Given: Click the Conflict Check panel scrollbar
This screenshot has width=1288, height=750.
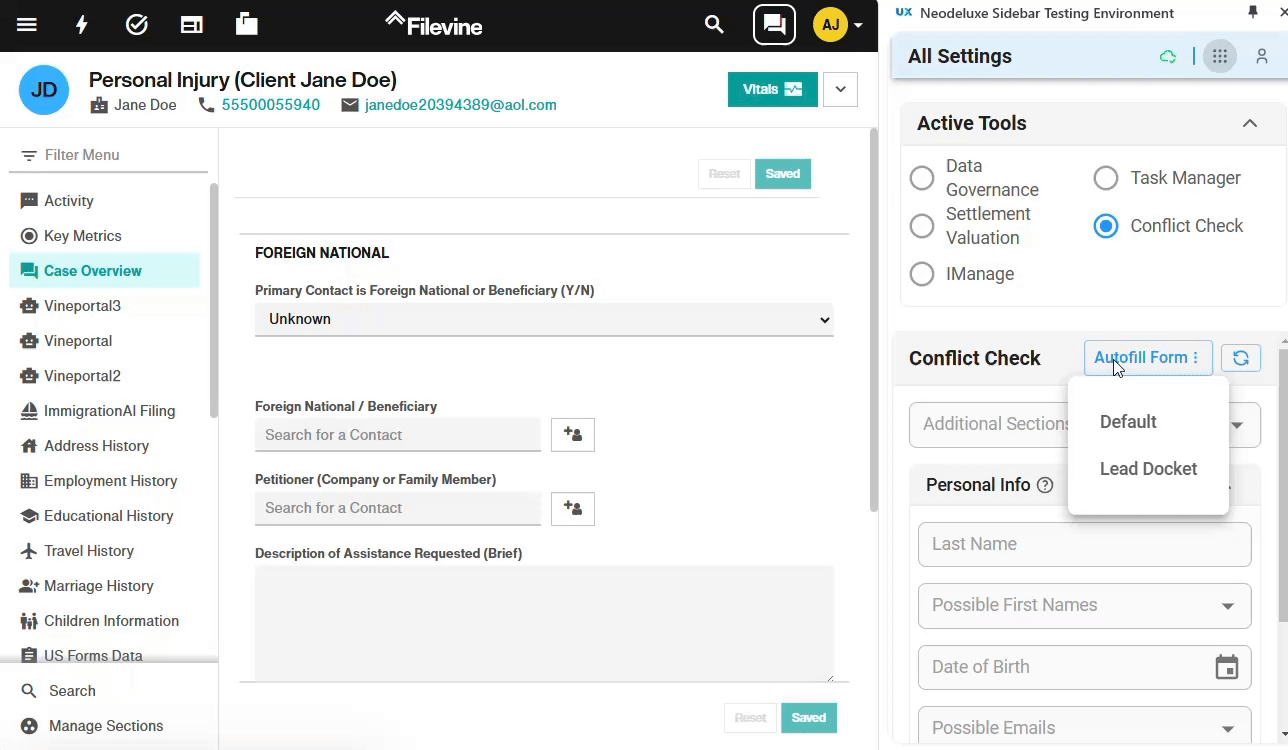Looking at the screenshot, I should pos(1283,485).
